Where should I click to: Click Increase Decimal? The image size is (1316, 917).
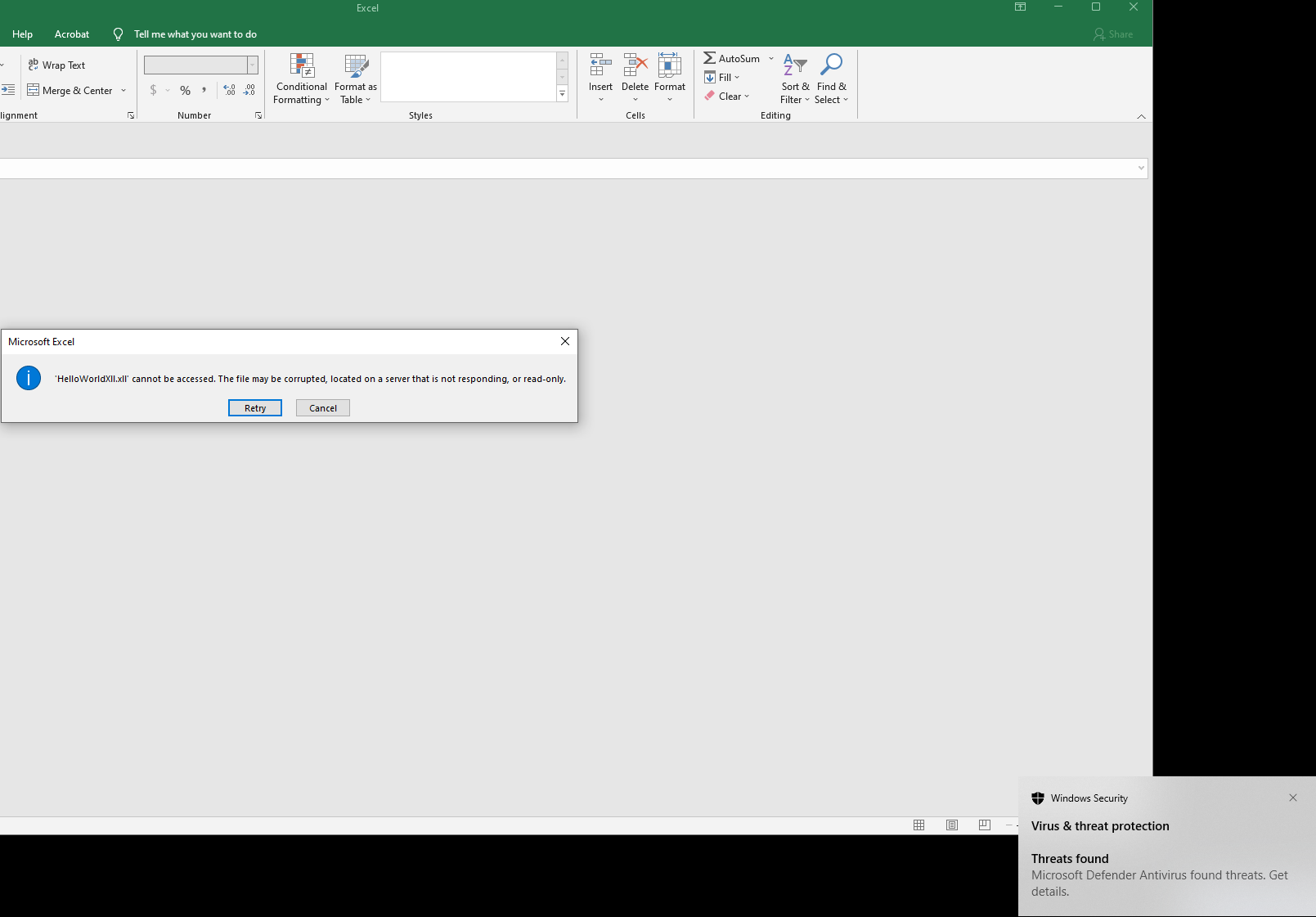click(x=229, y=91)
